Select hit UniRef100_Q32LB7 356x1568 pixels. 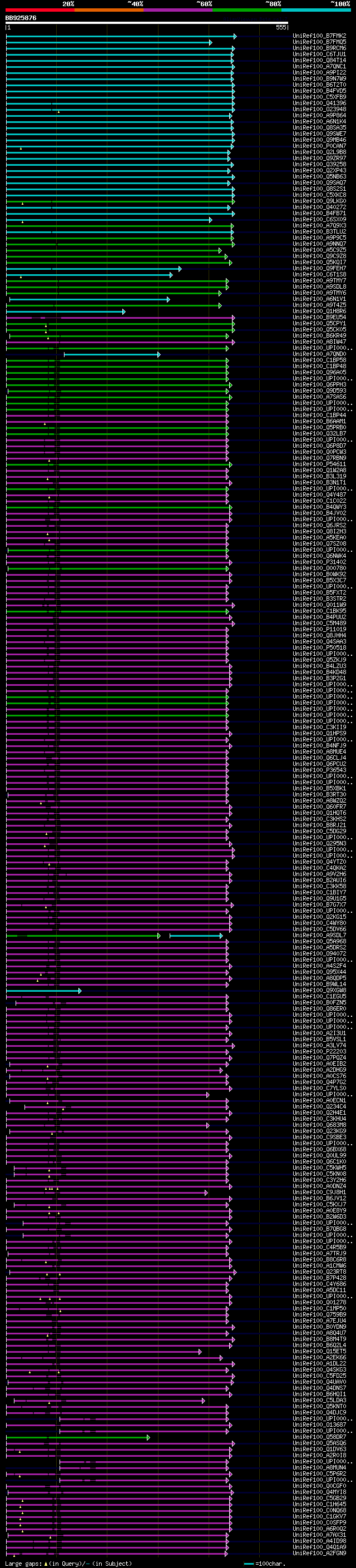319,434
